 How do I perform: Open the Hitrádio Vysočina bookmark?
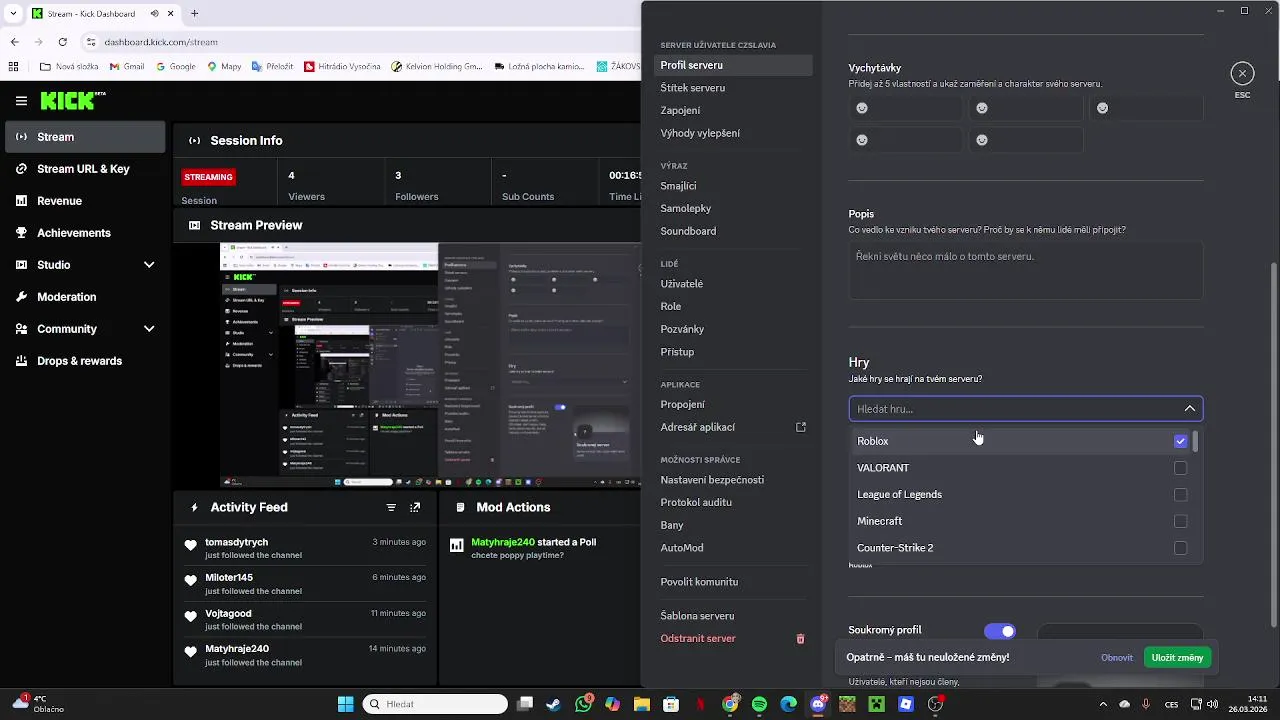[x=342, y=67]
